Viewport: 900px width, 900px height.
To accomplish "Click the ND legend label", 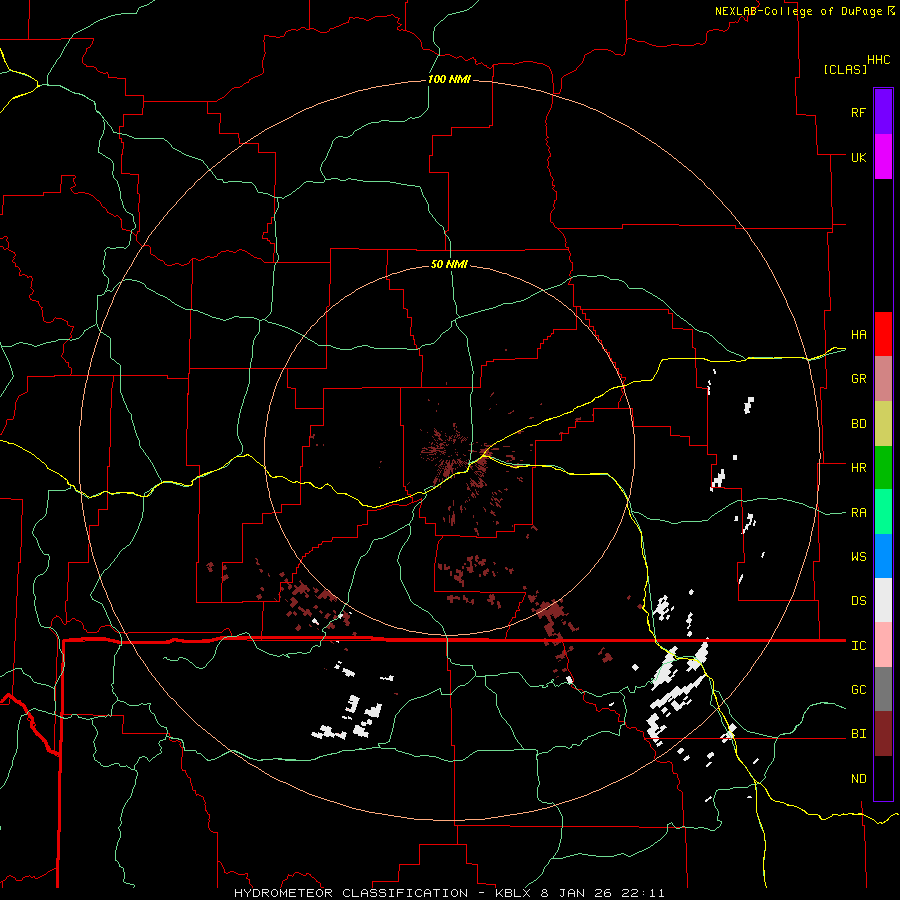I will coord(858,779).
